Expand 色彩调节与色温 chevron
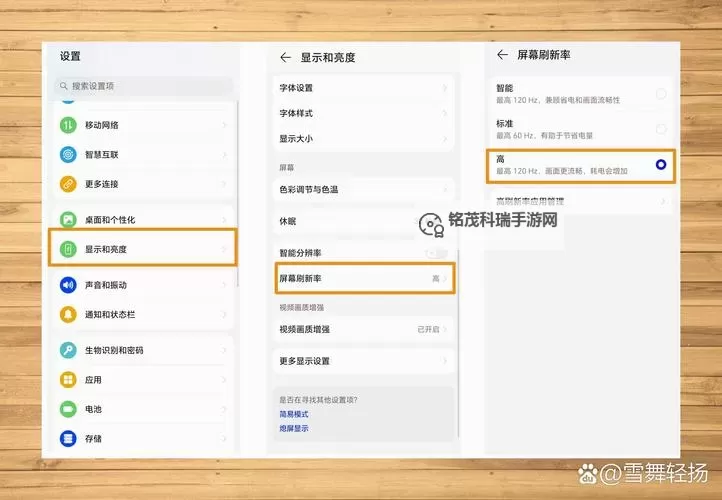The height and width of the screenshot is (500, 722). [445, 189]
